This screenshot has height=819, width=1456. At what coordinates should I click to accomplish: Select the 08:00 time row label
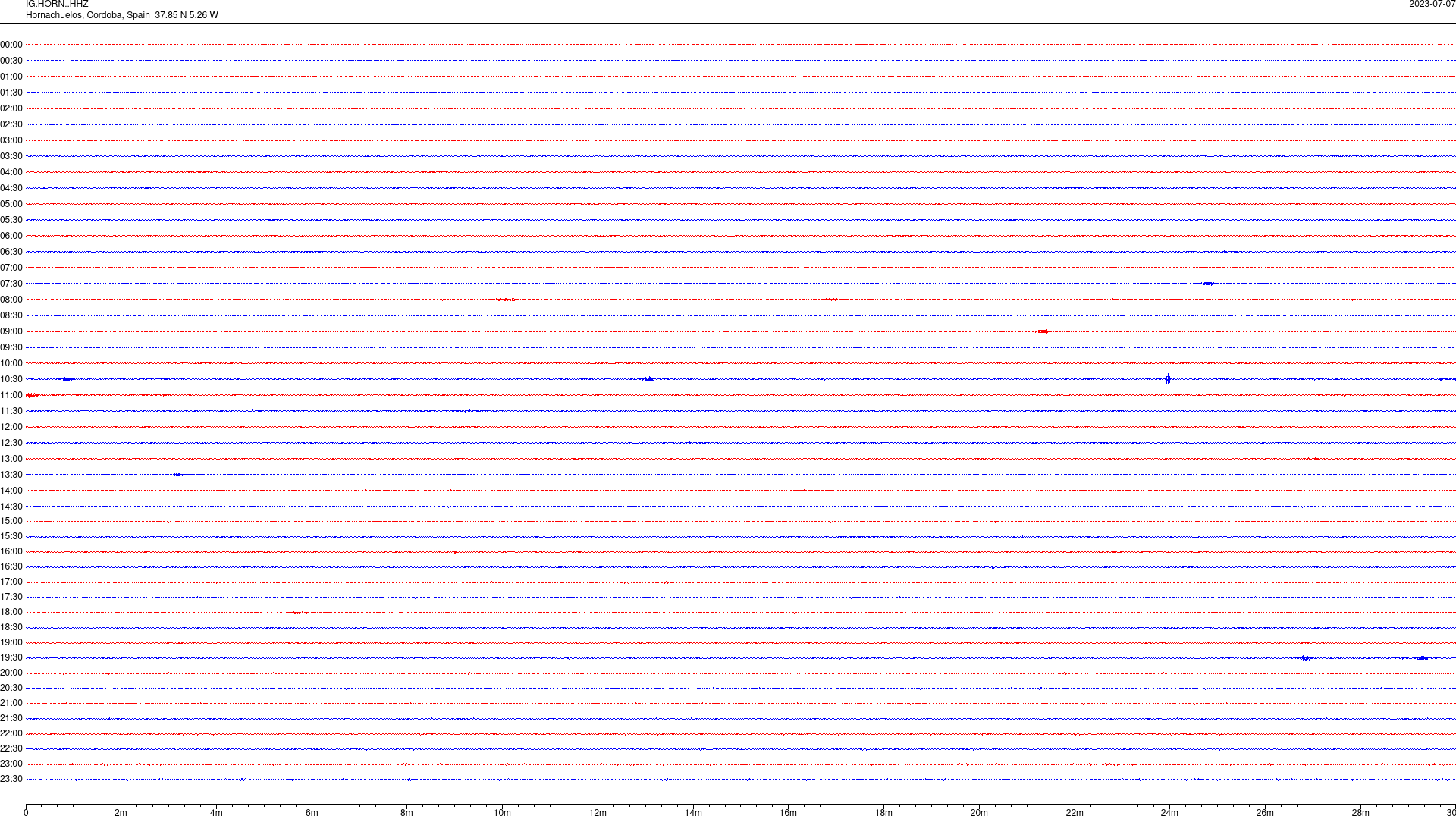tap(11, 300)
